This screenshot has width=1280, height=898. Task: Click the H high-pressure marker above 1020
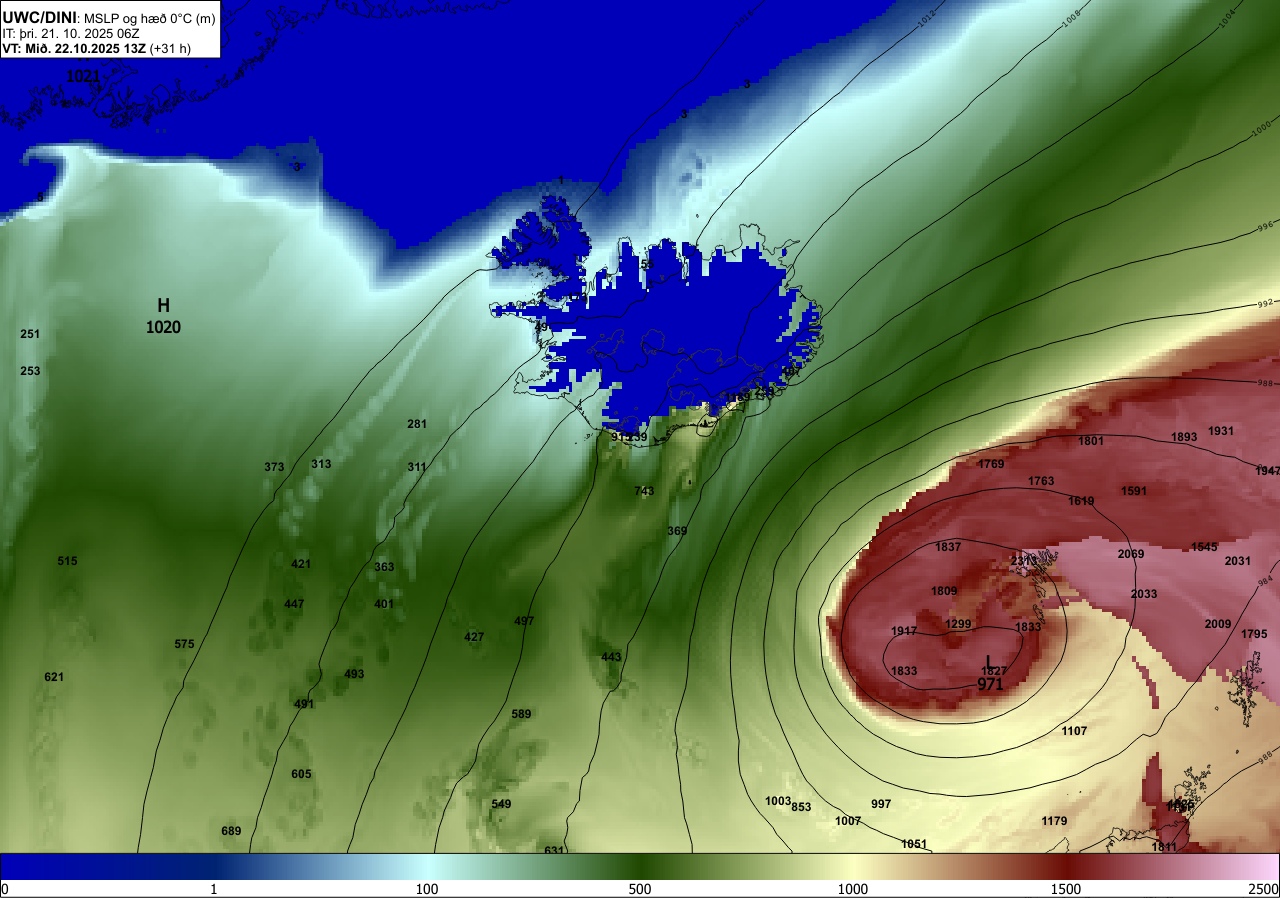[x=163, y=306]
